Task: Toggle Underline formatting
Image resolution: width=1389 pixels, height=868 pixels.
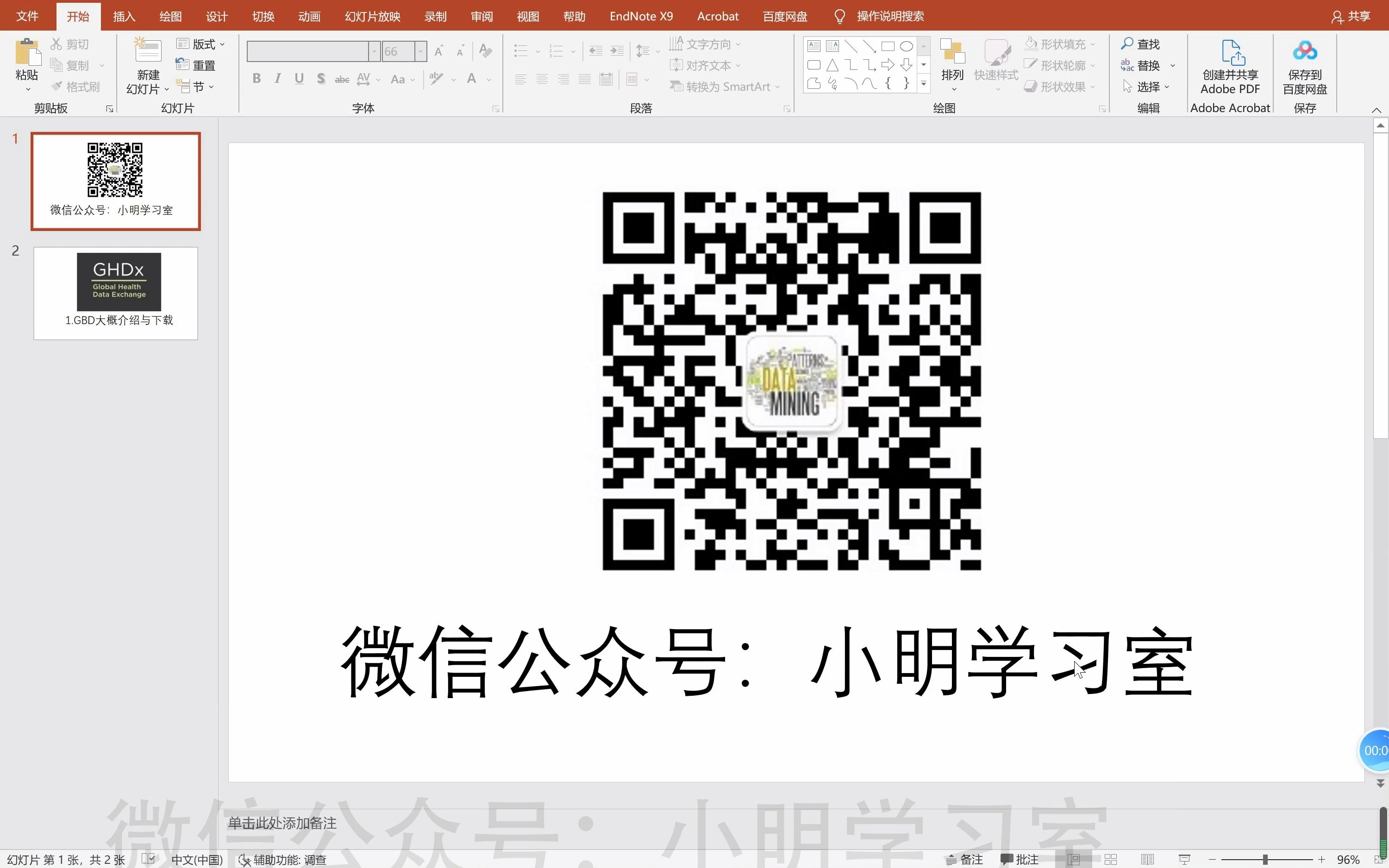Action: coord(299,79)
